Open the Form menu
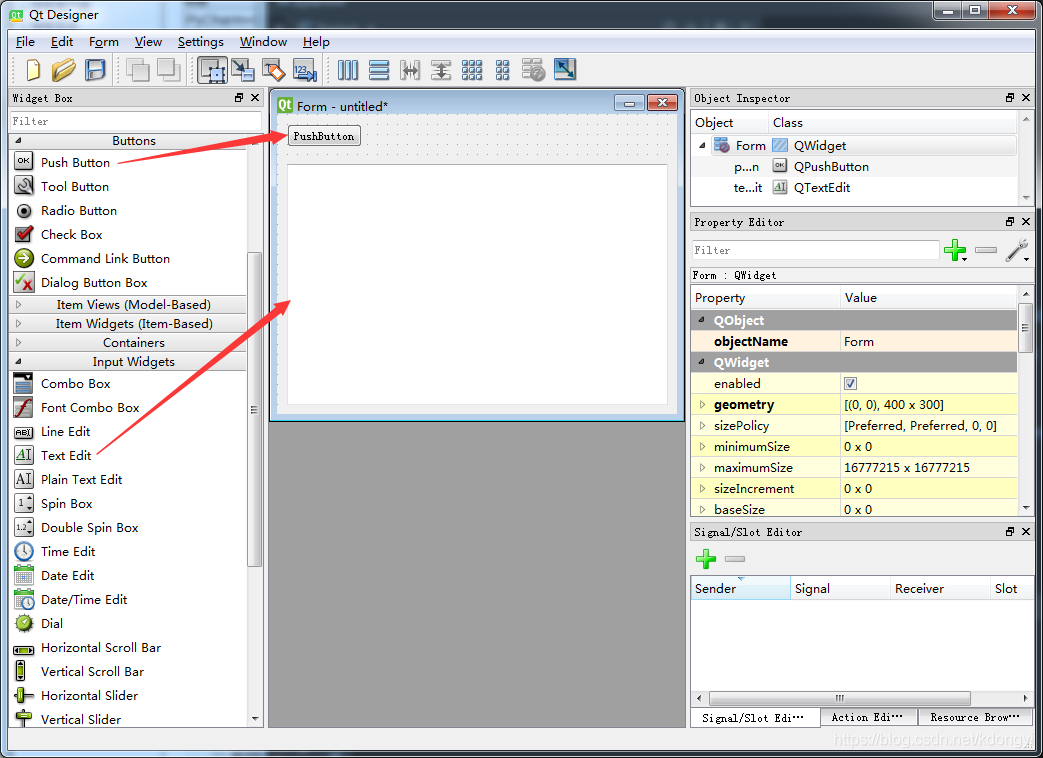1043x758 pixels. point(103,42)
